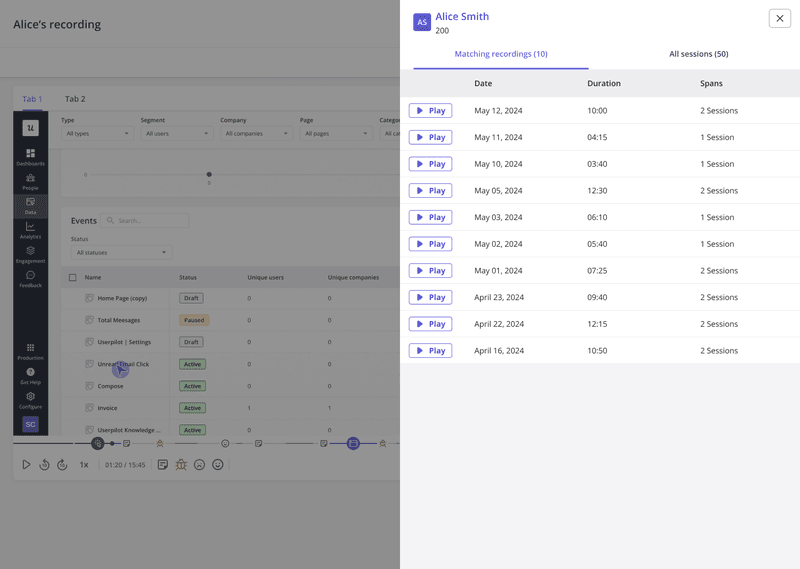Switch to All sessions (50) tab
Image resolution: width=800 pixels, height=569 pixels.
click(698, 54)
